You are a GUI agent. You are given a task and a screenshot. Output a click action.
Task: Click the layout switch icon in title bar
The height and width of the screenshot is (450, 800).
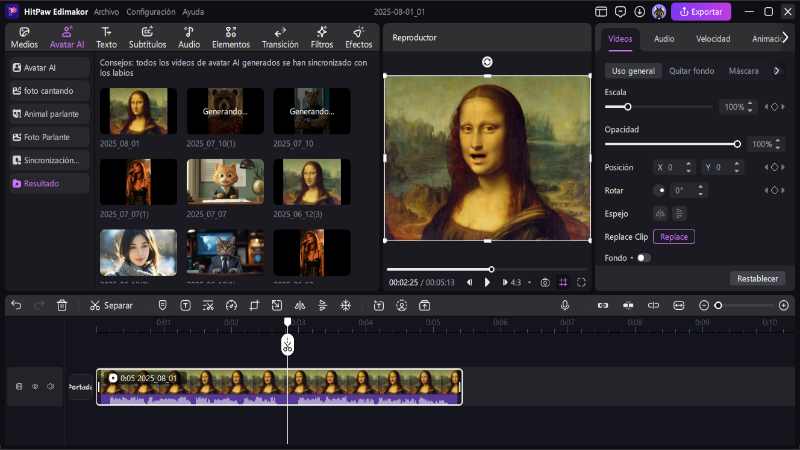(601, 11)
